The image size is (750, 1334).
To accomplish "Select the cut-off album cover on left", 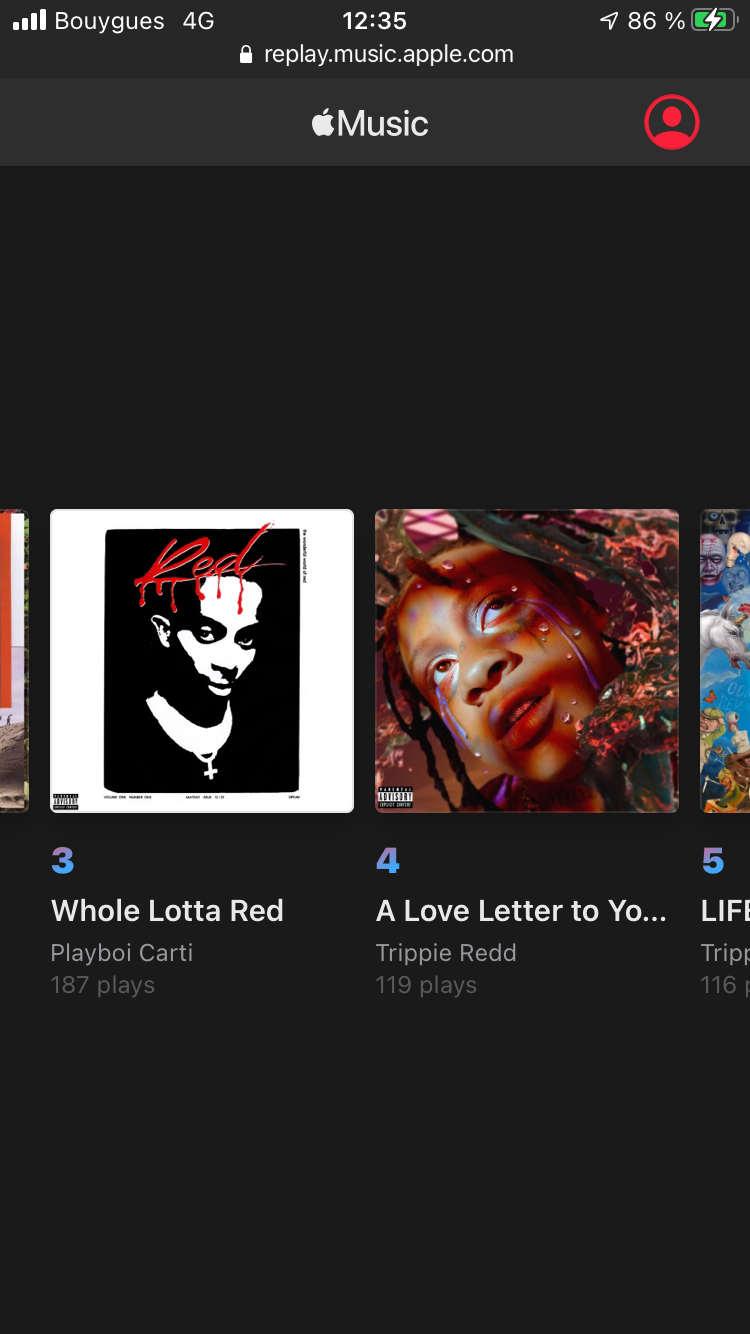I will click(x=14, y=661).
